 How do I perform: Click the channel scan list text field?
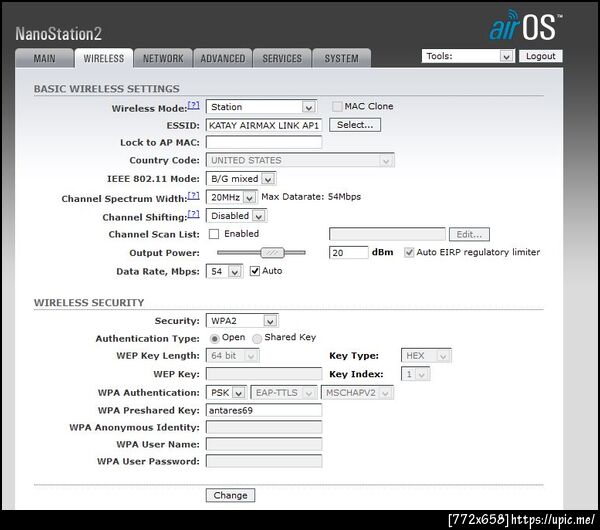coord(387,234)
